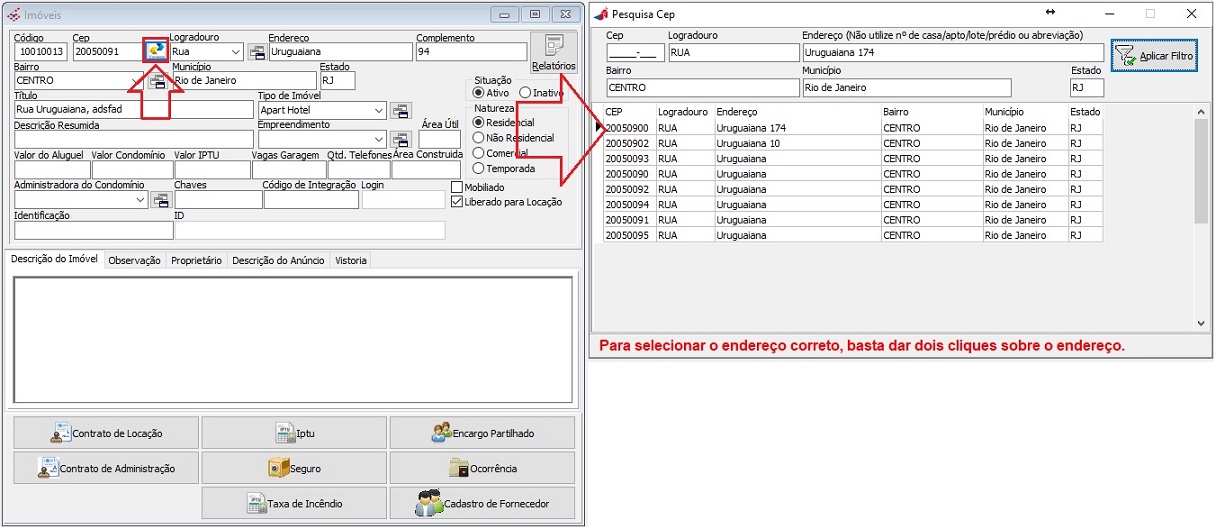Click lookup icon beside Administradora do Condomínio
This screenshot has height=529, width=1216.
coord(161,200)
